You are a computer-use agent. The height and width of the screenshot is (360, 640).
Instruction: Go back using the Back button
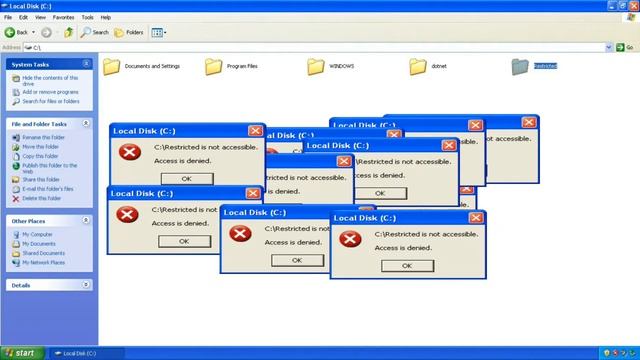click(16, 32)
